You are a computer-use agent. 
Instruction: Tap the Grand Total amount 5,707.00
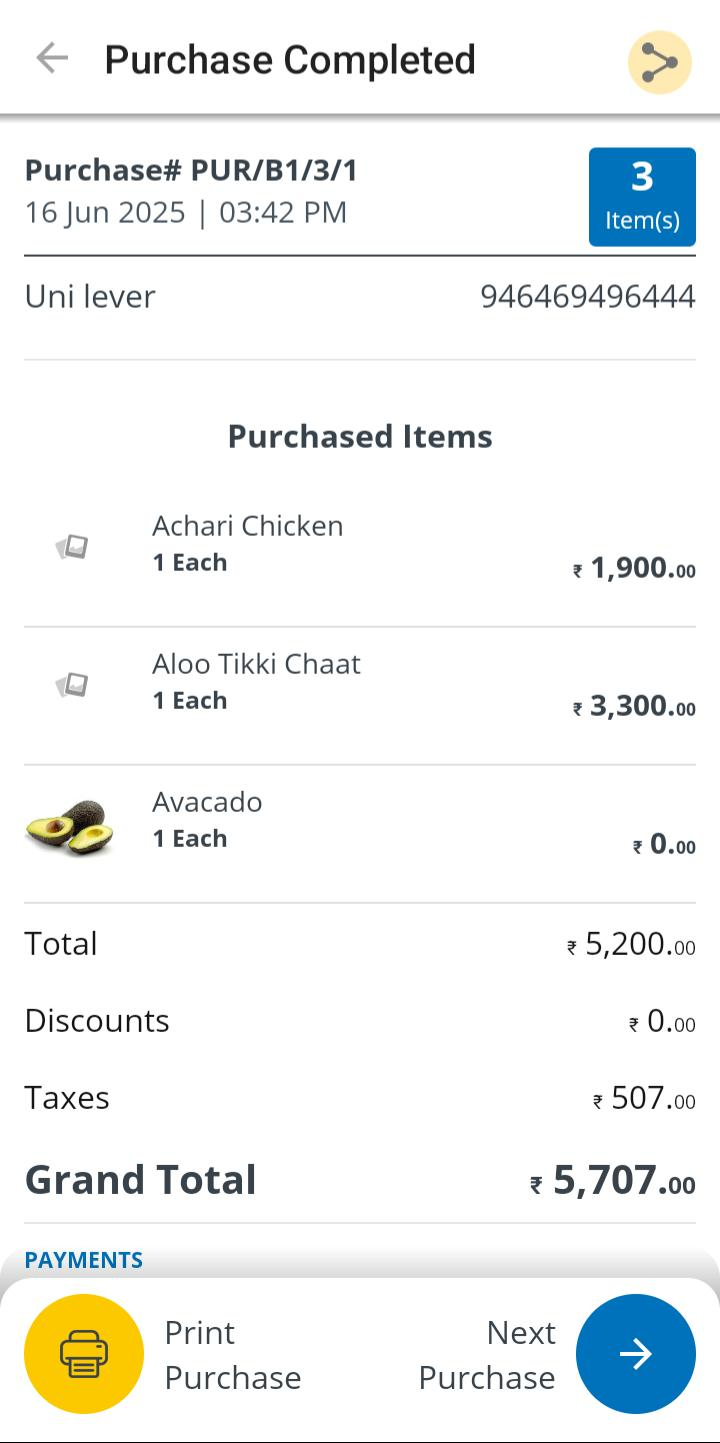click(613, 1181)
